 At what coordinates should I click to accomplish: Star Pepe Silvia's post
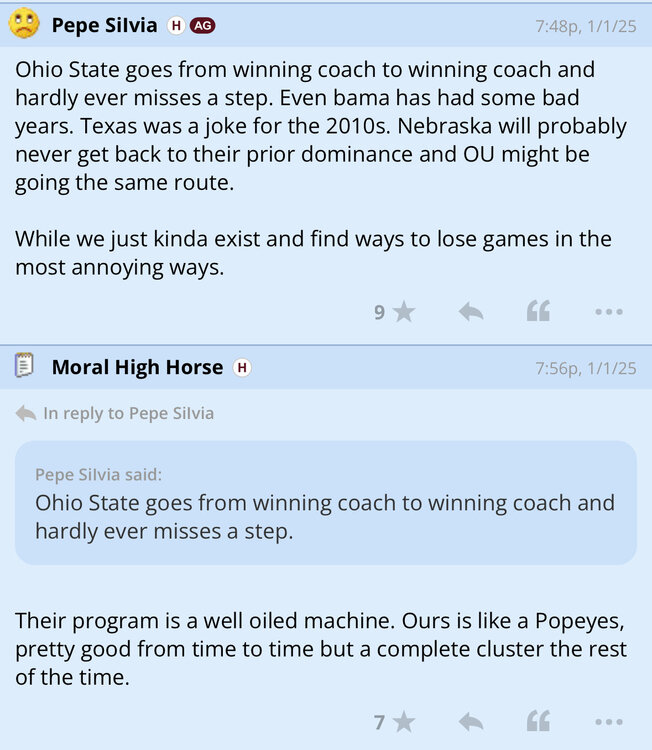[404, 313]
